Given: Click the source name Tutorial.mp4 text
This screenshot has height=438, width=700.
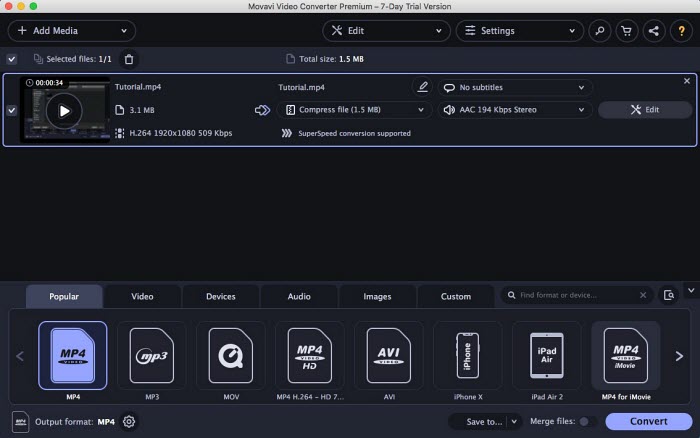Looking at the screenshot, I should click(138, 87).
